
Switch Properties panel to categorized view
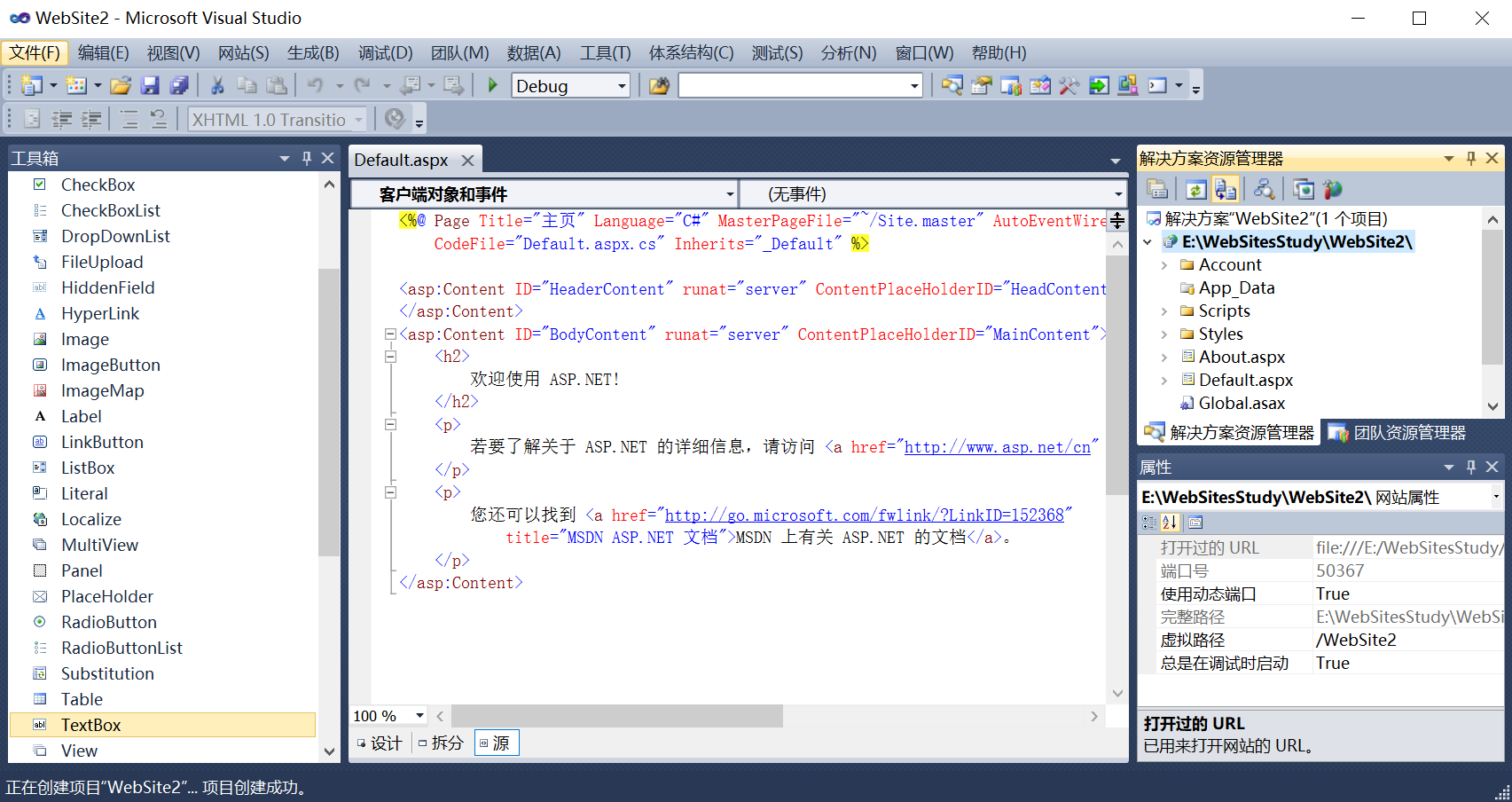pos(1148,523)
